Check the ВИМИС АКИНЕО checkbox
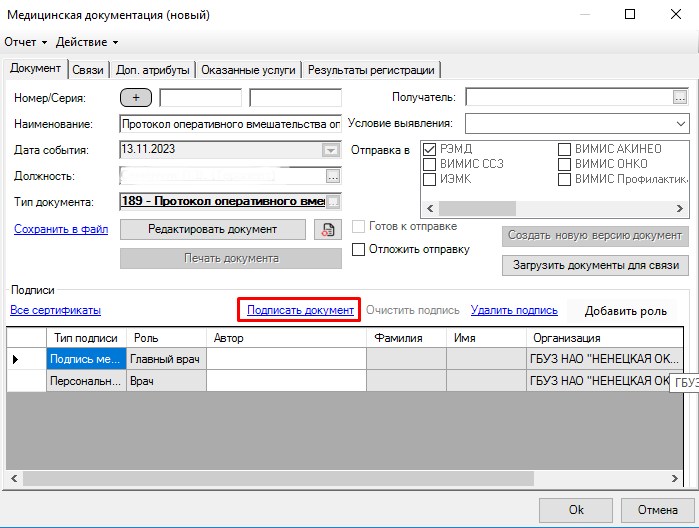The height and width of the screenshot is (528, 699). point(564,149)
